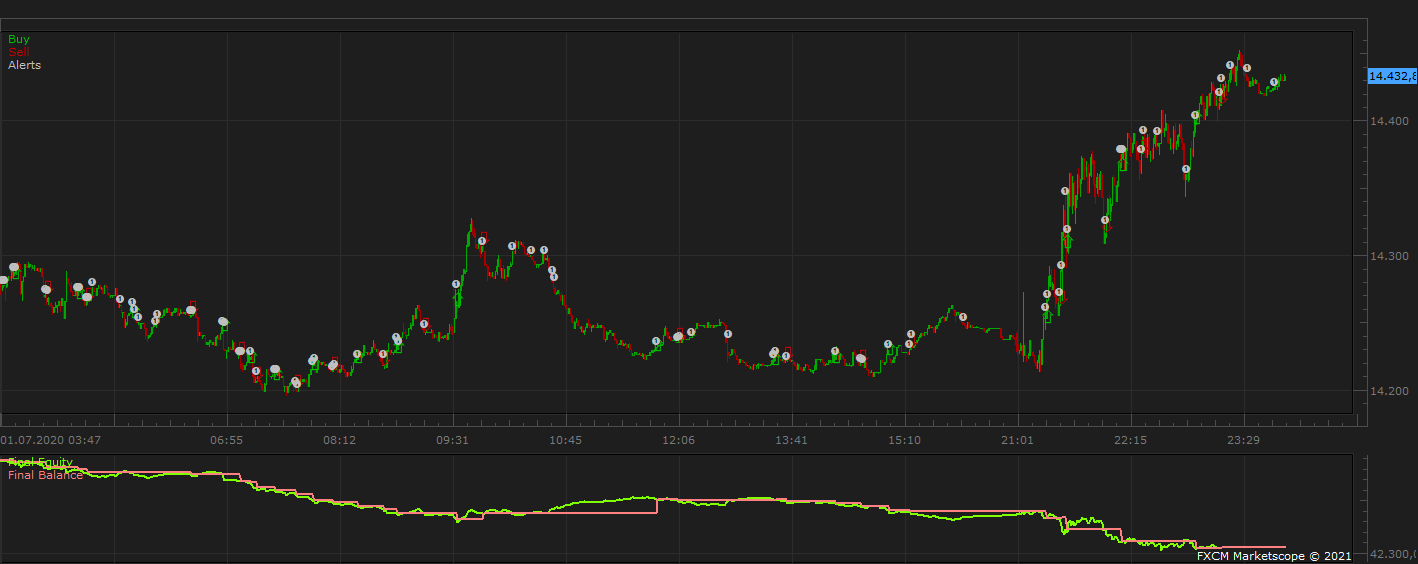Click the 21:01 time axis label
This screenshot has height=564, width=1418.
point(1017,440)
